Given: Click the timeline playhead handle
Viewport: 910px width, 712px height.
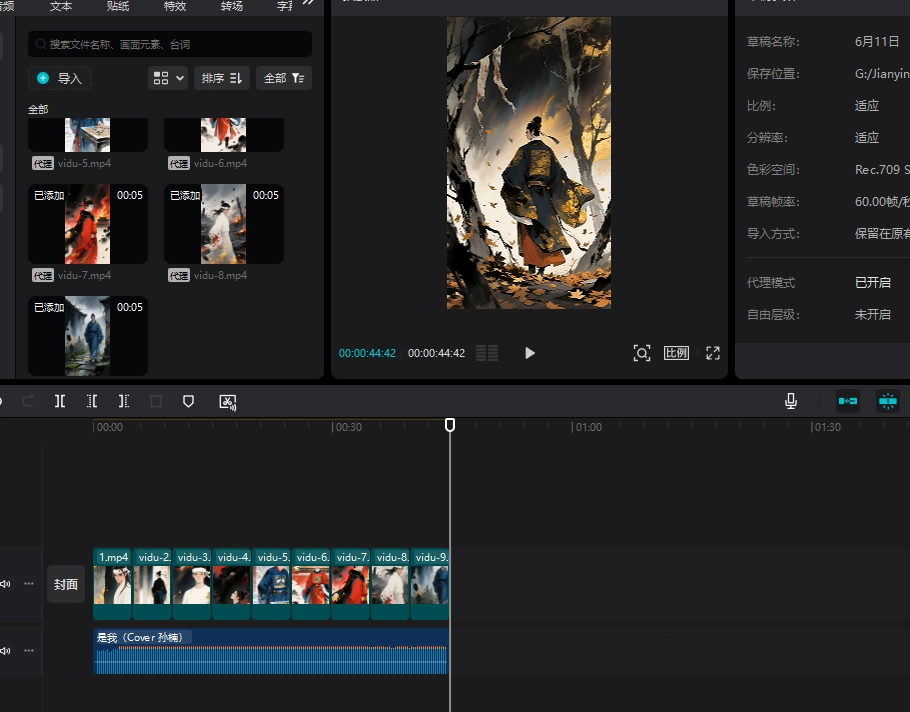Looking at the screenshot, I should click(x=450, y=425).
